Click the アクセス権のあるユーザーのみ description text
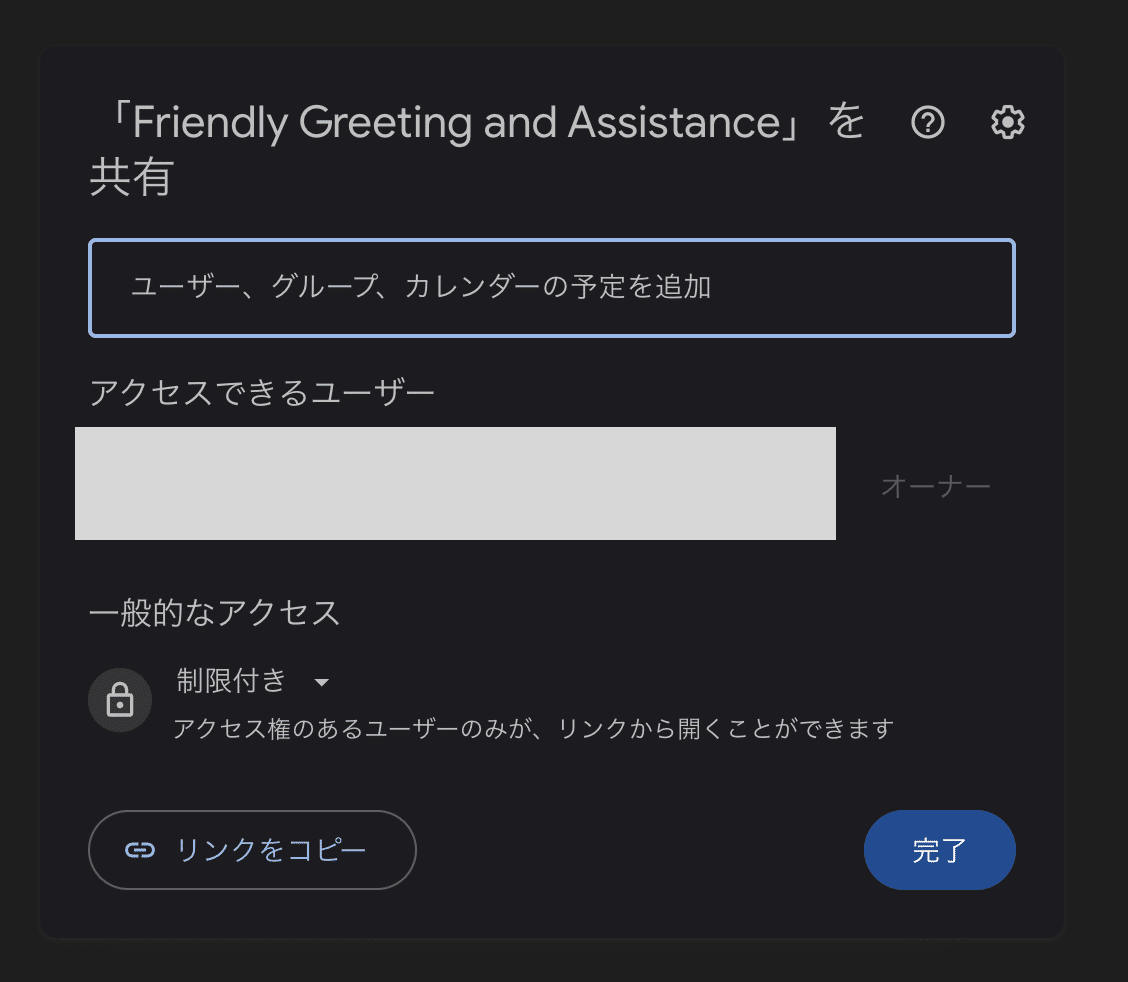Image resolution: width=1128 pixels, height=982 pixels. (x=532, y=728)
